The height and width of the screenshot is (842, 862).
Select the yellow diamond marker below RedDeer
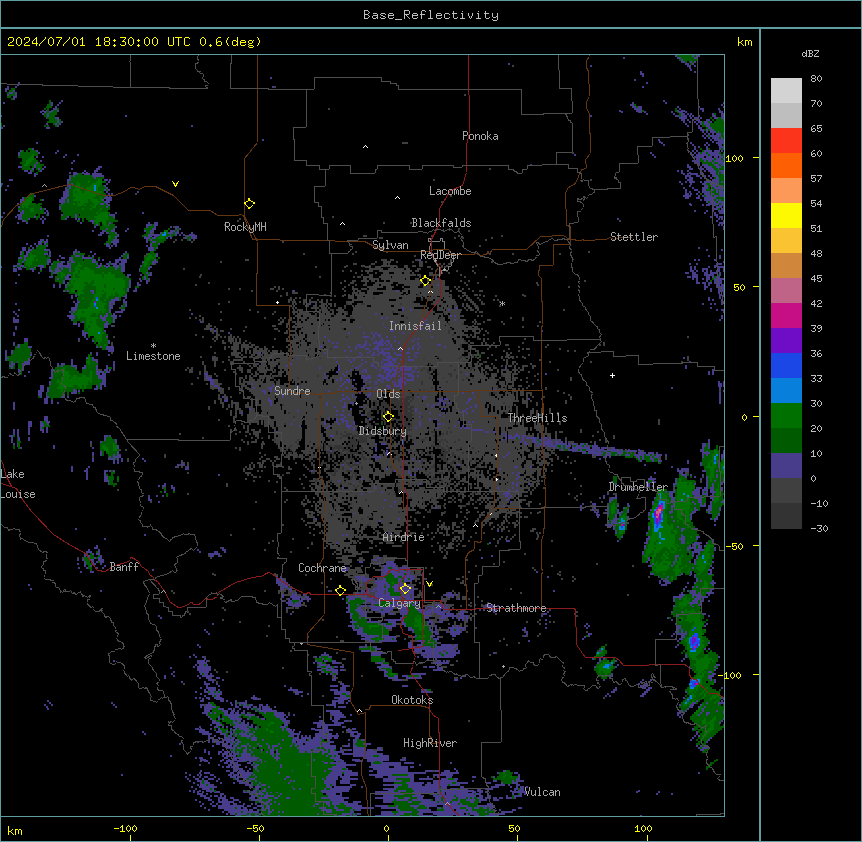[x=425, y=281]
